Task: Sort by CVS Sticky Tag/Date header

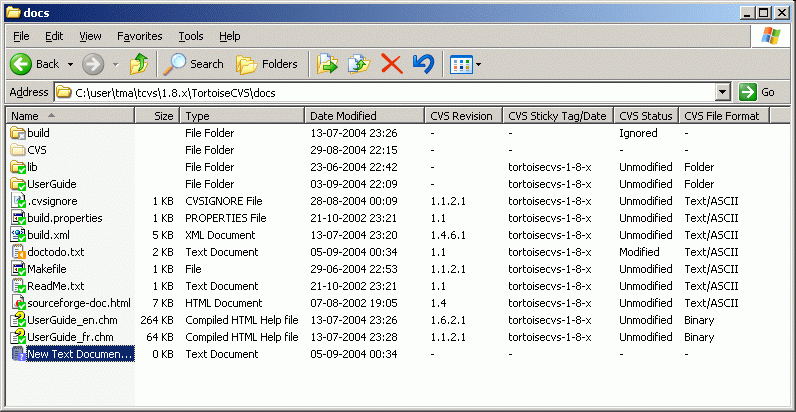Action: pyautogui.click(x=558, y=116)
